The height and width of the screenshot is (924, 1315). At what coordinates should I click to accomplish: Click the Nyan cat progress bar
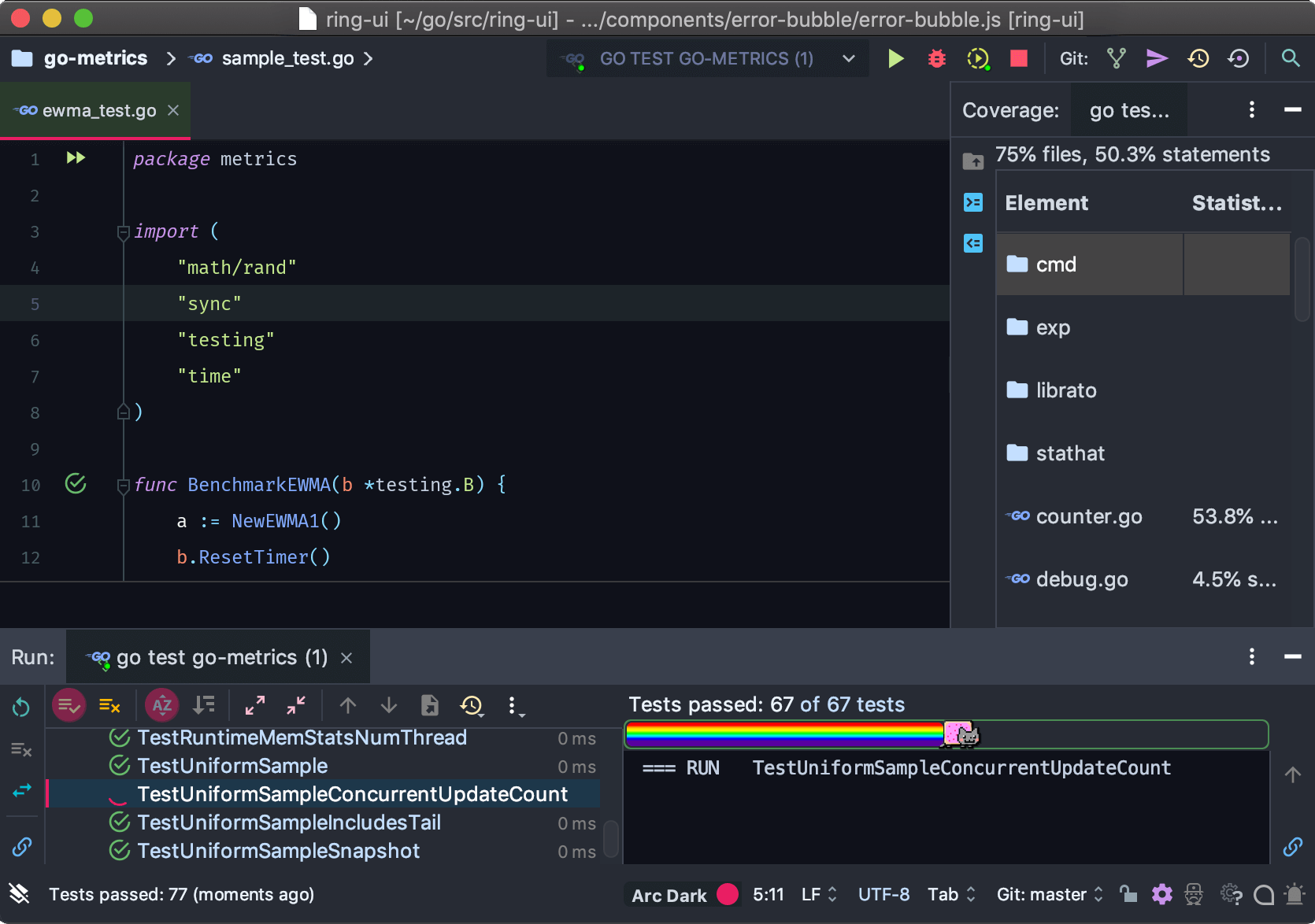click(x=946, y=734)
